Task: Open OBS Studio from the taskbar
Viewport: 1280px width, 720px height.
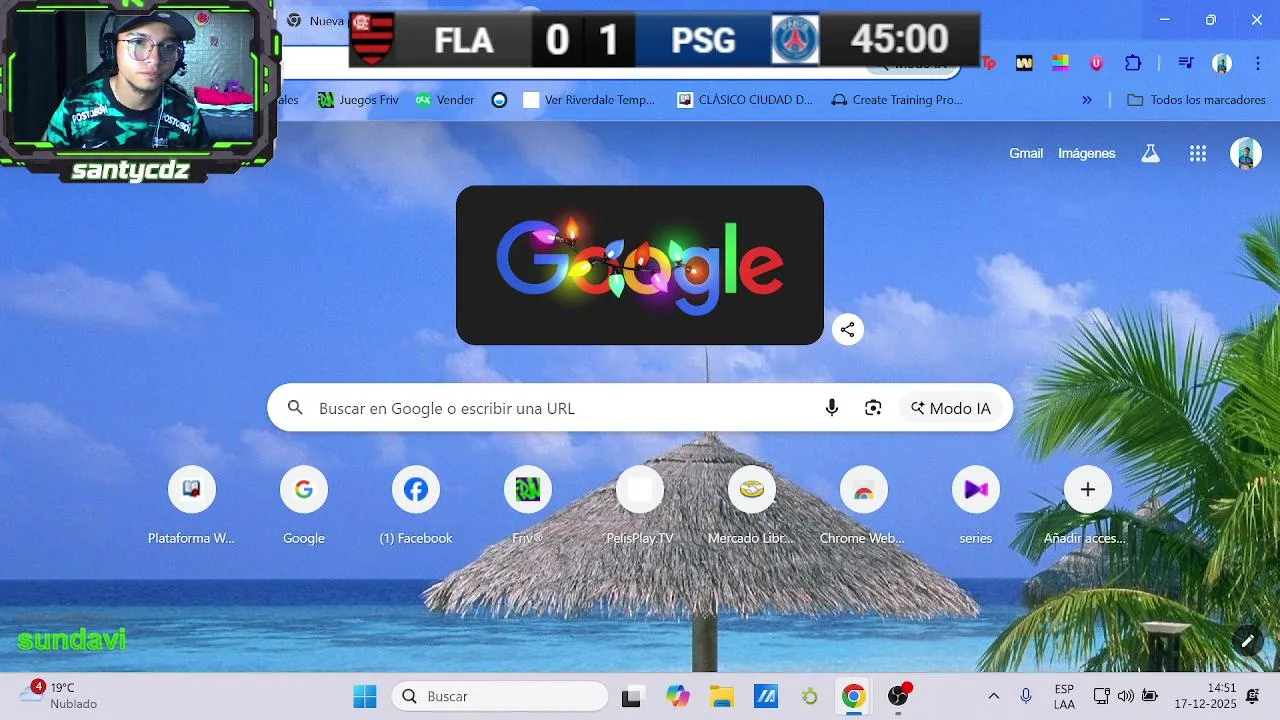Action: [x=898, y=697]
